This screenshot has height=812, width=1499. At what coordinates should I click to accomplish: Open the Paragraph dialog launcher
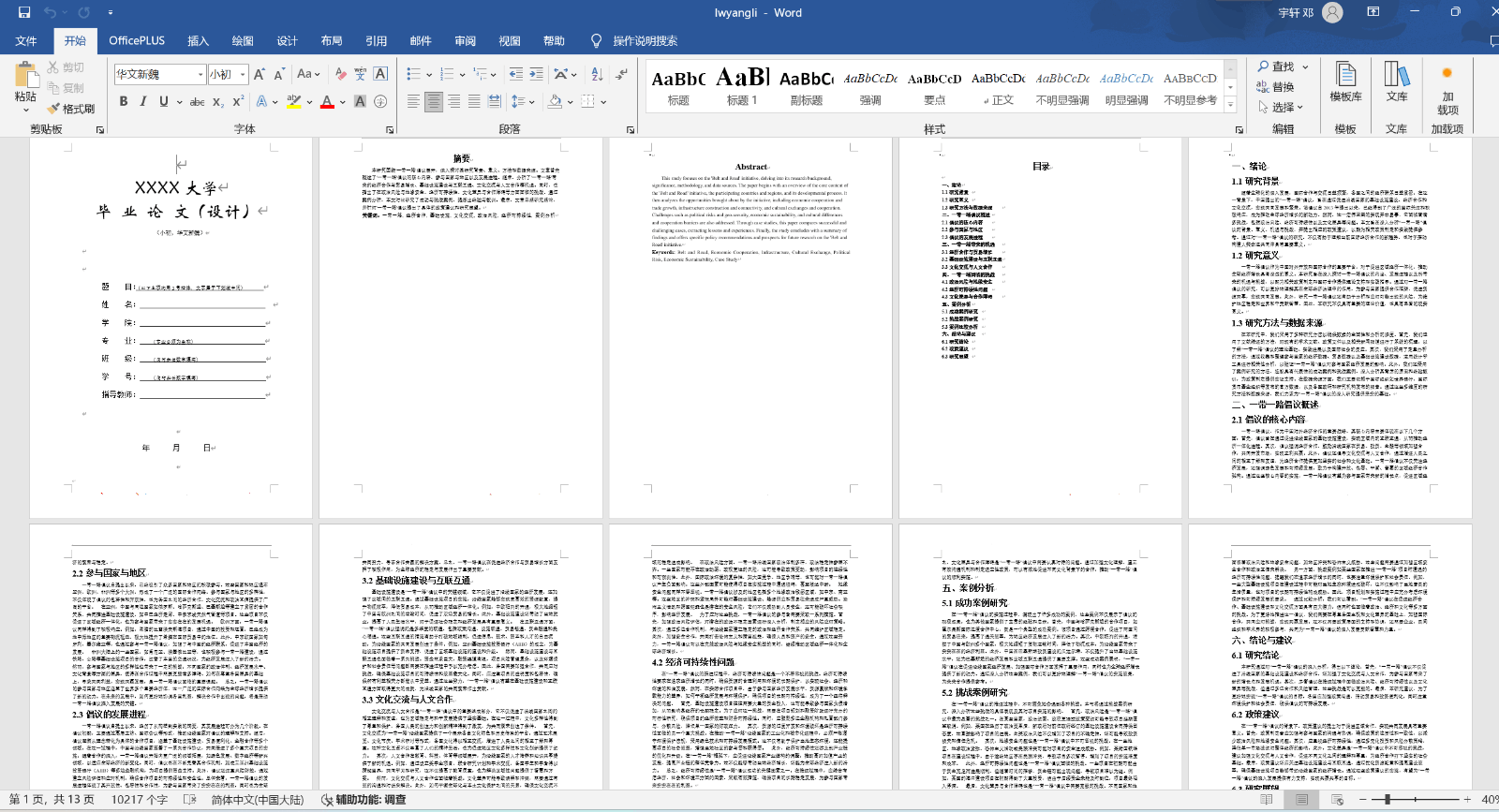click(631, 129)
